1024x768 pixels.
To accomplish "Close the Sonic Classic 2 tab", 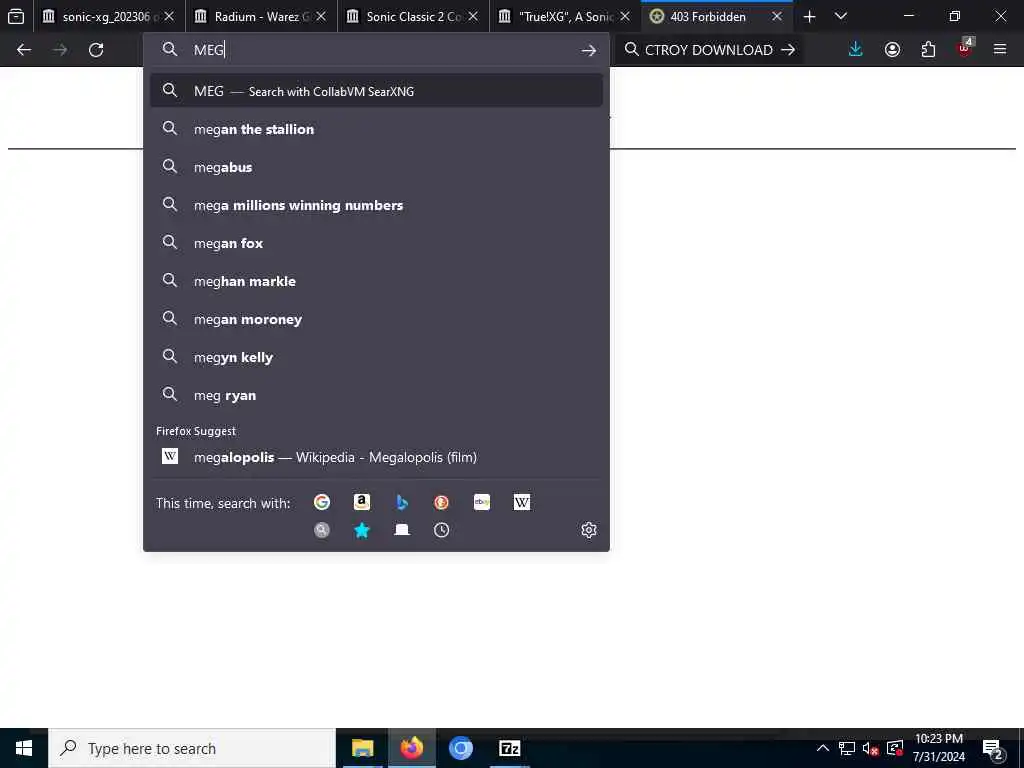I will (x=473, y=17).
